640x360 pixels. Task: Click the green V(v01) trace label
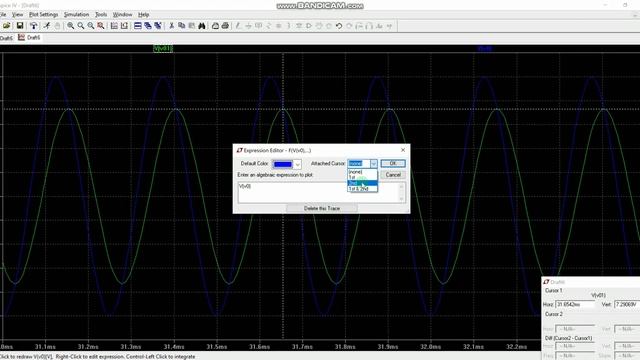click(163, 49)
